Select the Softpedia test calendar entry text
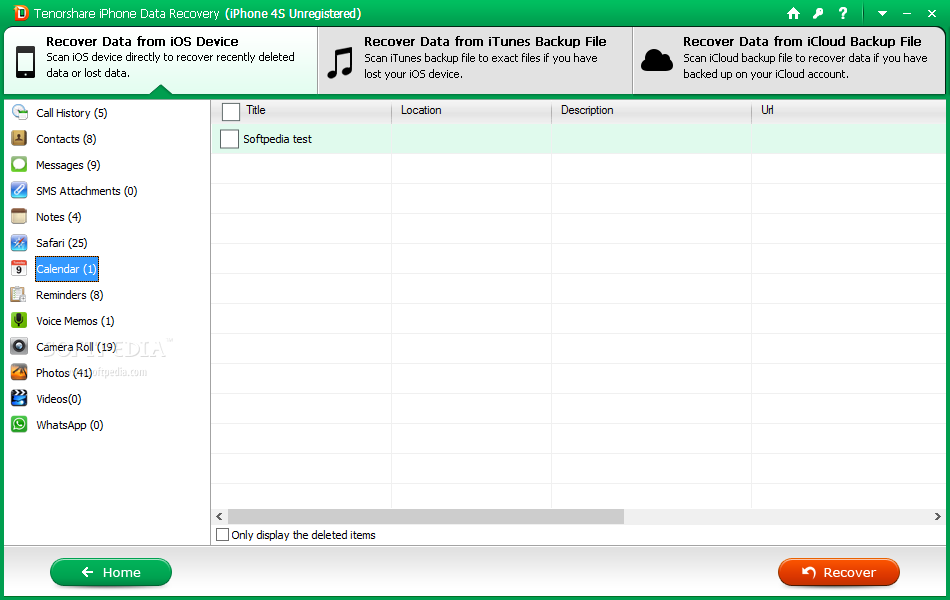 click(x=277, y=139)
